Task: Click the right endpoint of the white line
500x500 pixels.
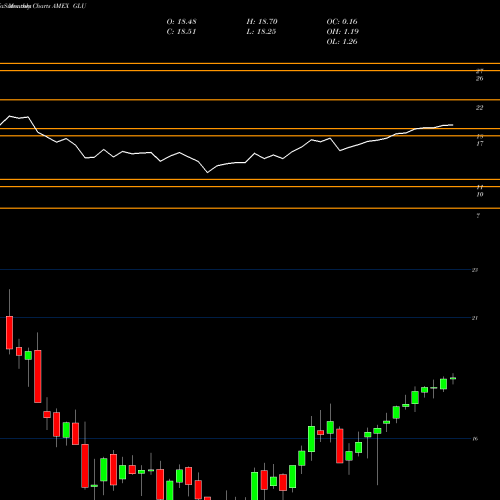Action: pyautogui.click(x=452, y=125)
